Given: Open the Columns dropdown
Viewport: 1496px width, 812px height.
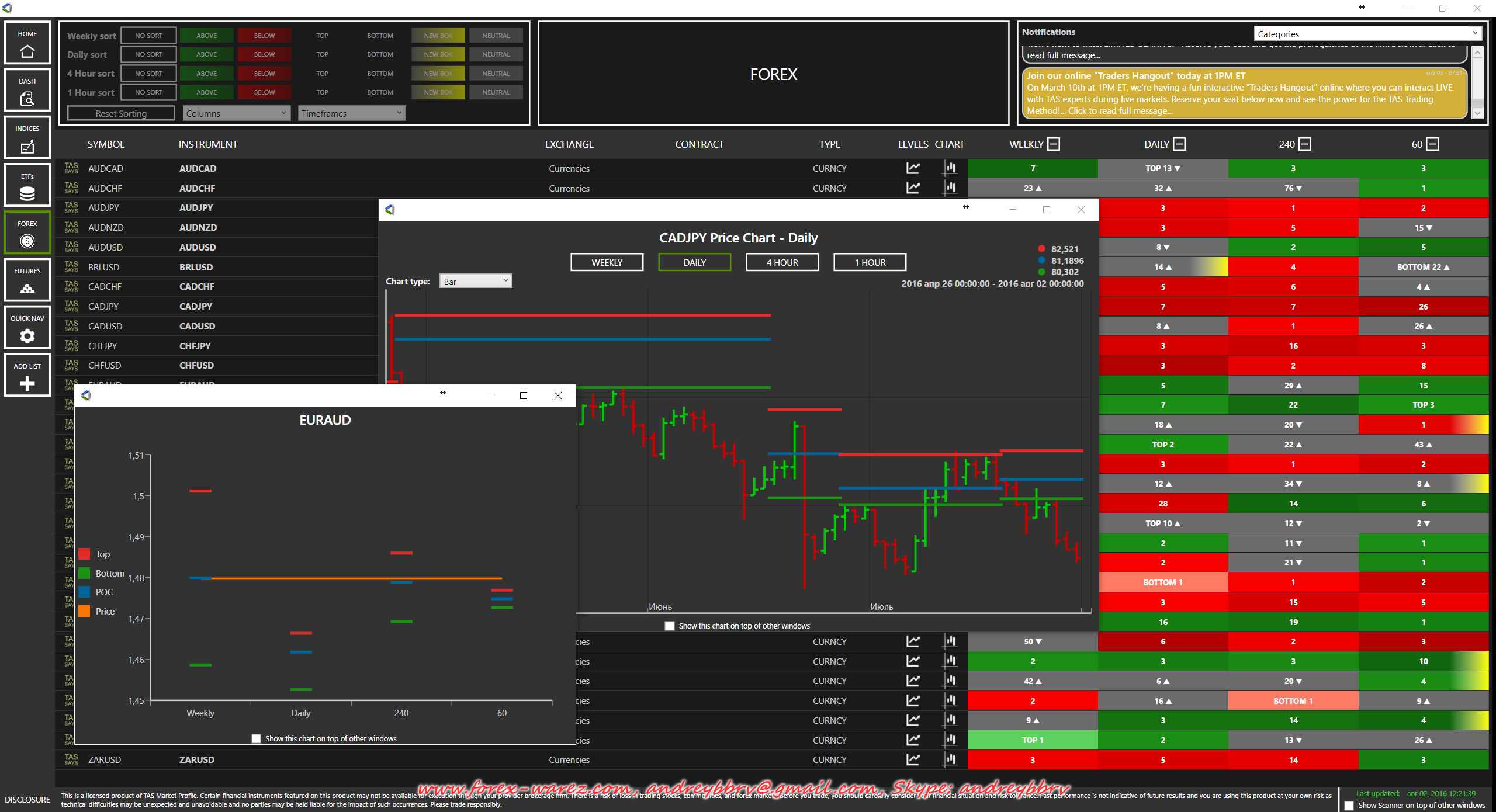Looking at the screenshot, I should tap(236, 113).
